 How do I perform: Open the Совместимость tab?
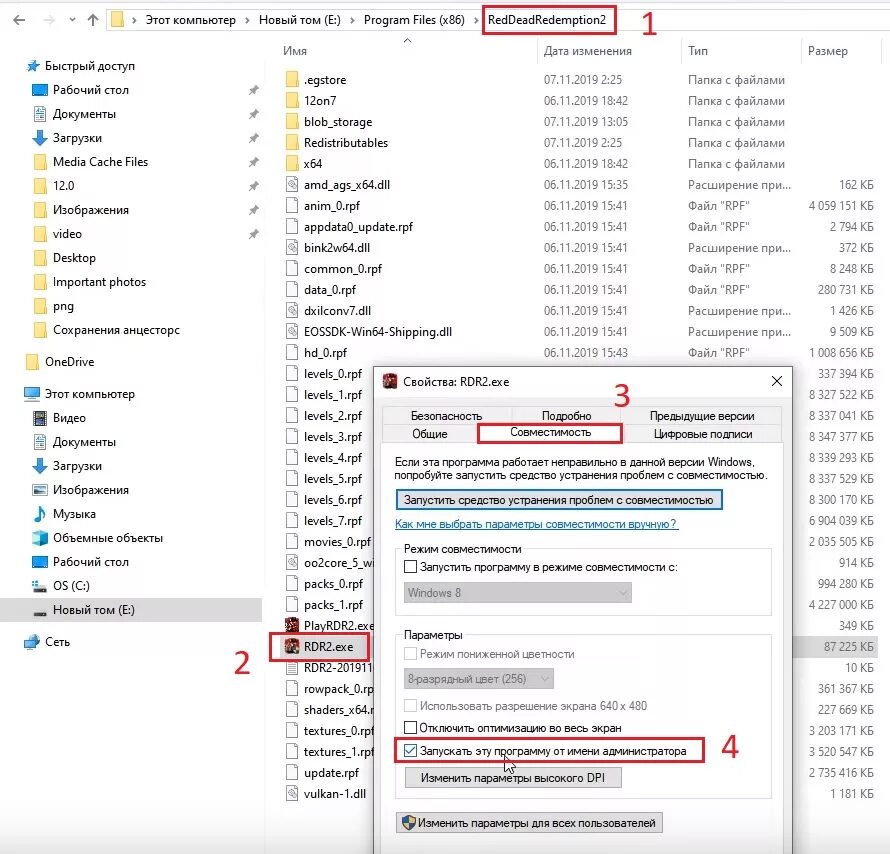click(x=550, y=433)
